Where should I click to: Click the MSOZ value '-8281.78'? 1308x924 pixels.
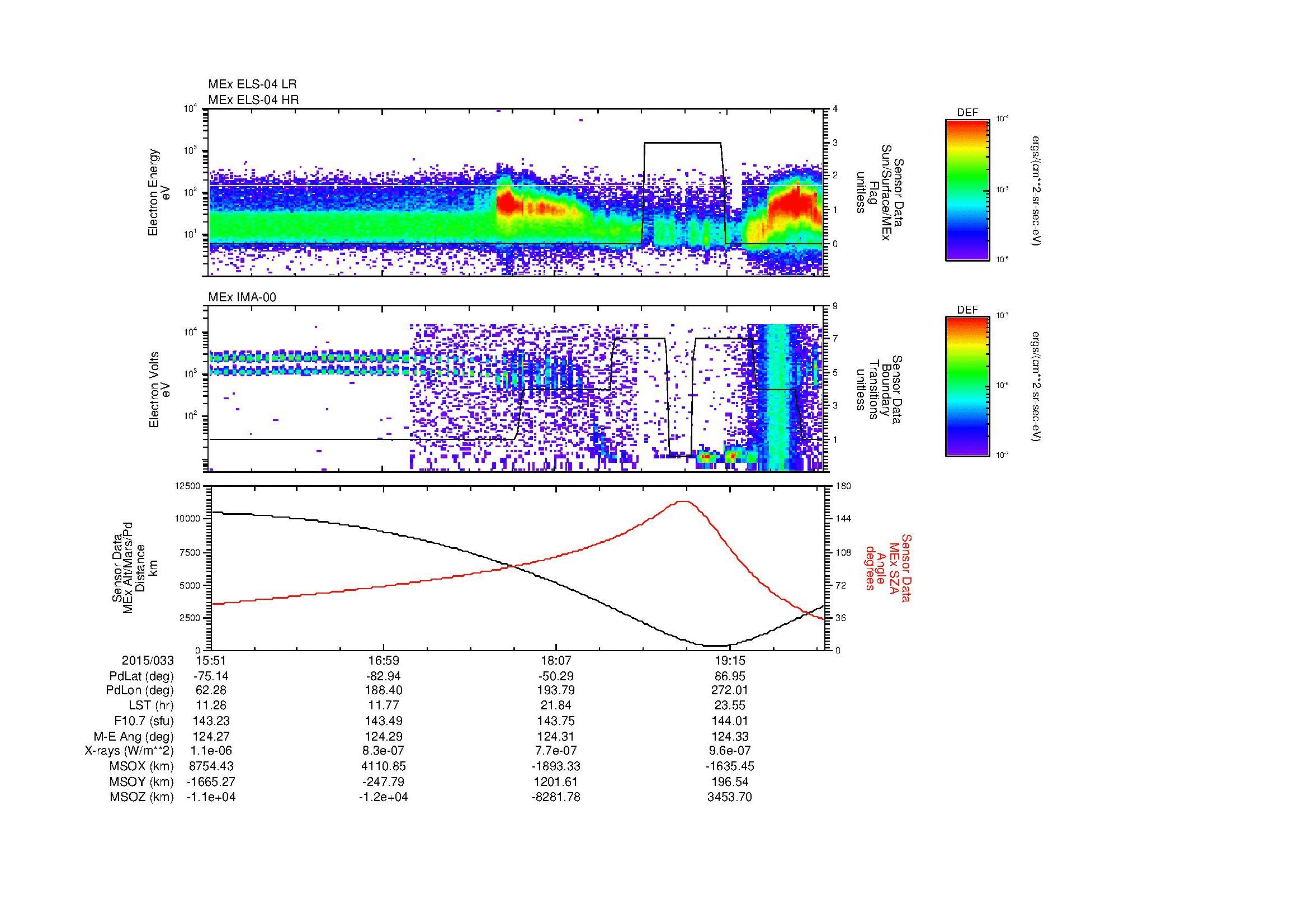click(555, 798)
